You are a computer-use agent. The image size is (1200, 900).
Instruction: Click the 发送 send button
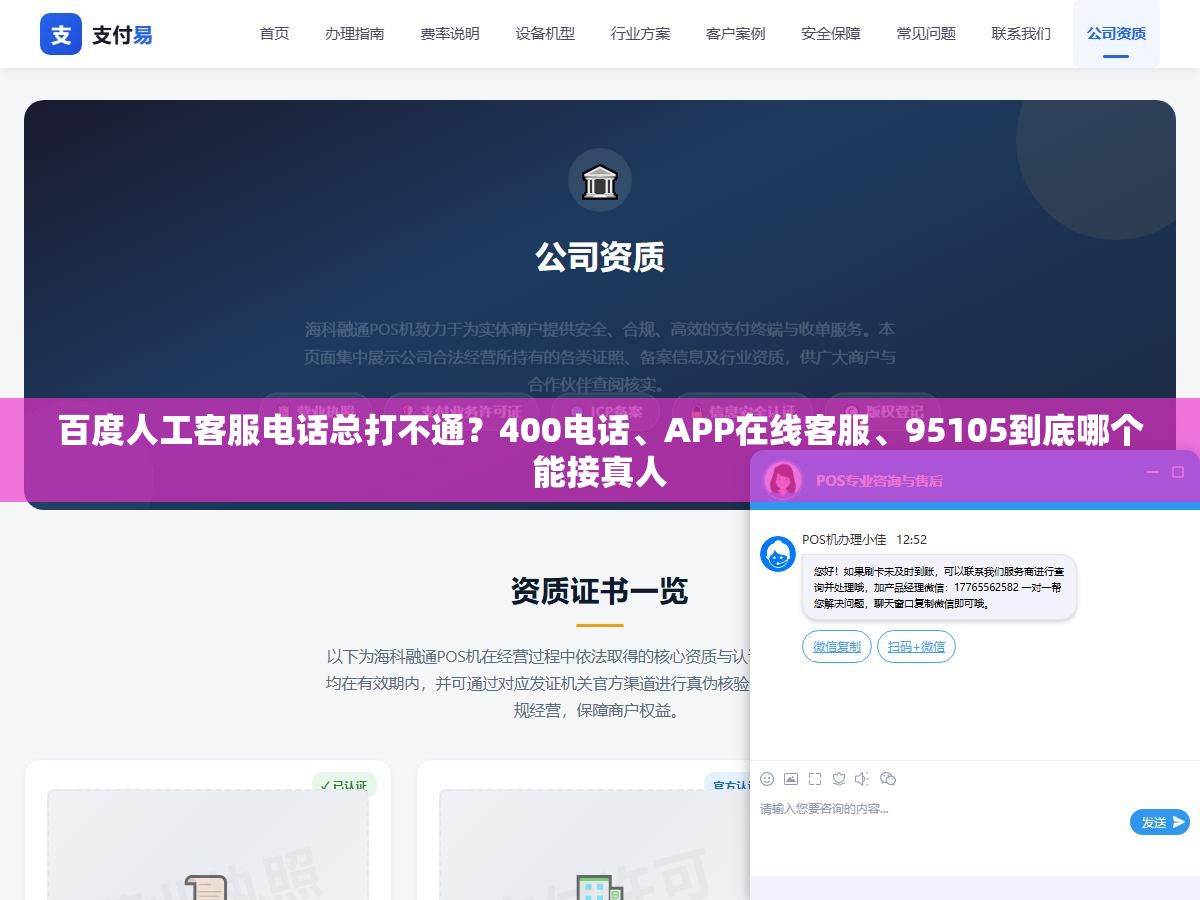[1160, 822]
